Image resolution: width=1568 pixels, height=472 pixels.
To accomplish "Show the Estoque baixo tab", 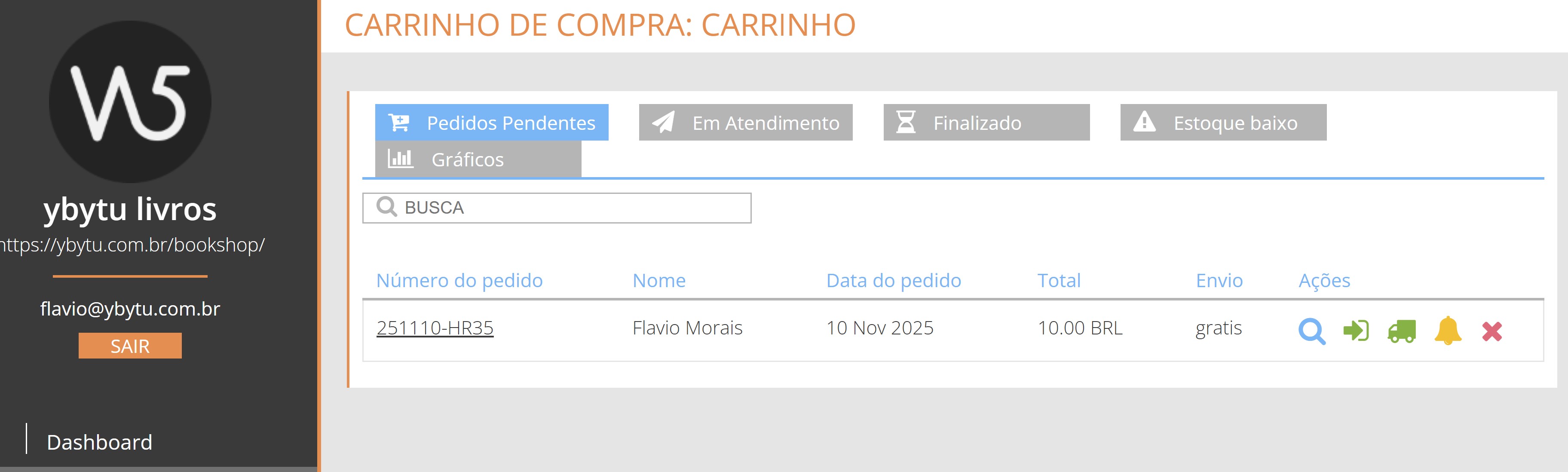I will 1223,123.
